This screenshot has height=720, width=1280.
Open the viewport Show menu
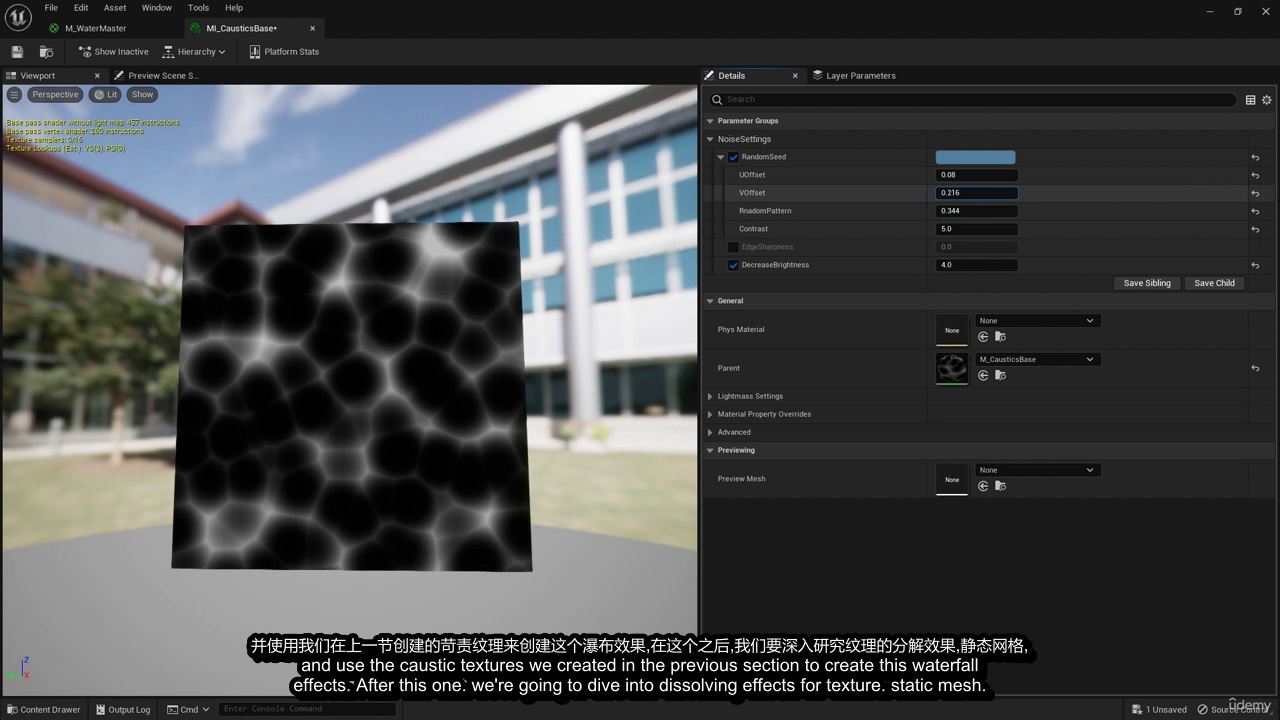(x=142, y=95)
